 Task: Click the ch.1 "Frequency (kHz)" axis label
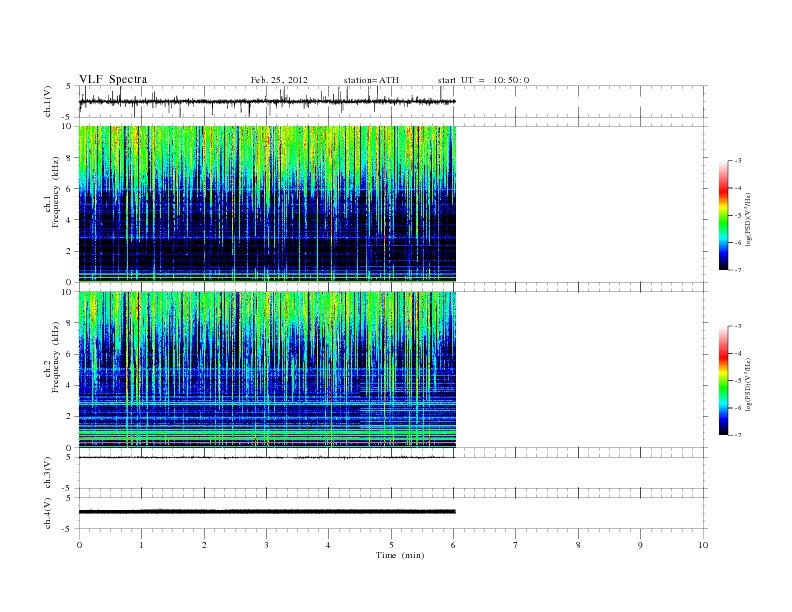(56, 192)
